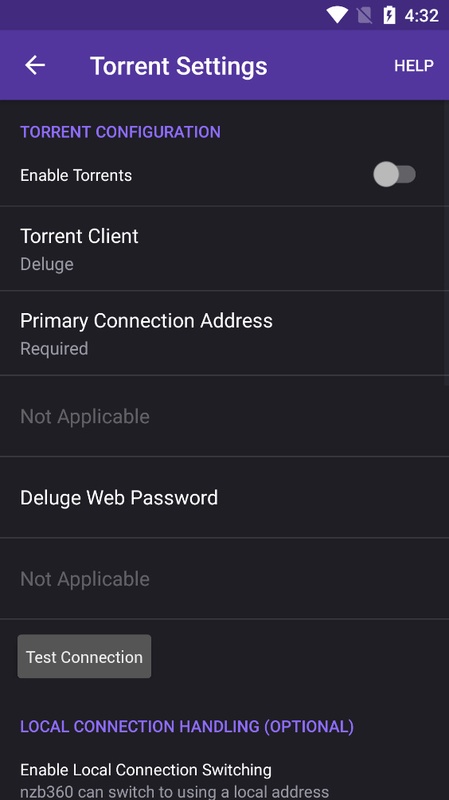Tap the Deluge client value text
Screen dimensions: 449x800
(x=47, y=264)
